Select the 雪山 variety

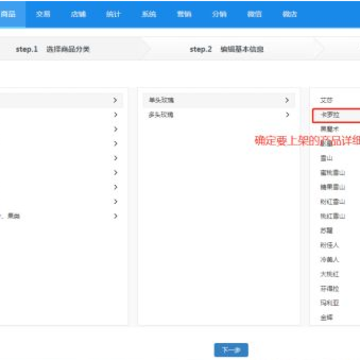pyautogui.click(x=326, y=158)
